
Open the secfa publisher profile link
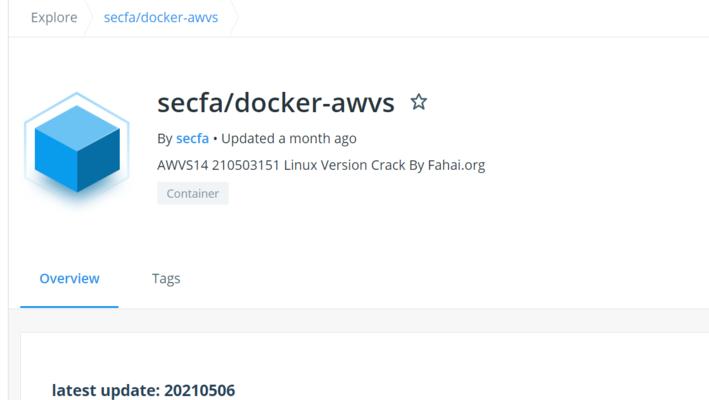click(192, 138)
